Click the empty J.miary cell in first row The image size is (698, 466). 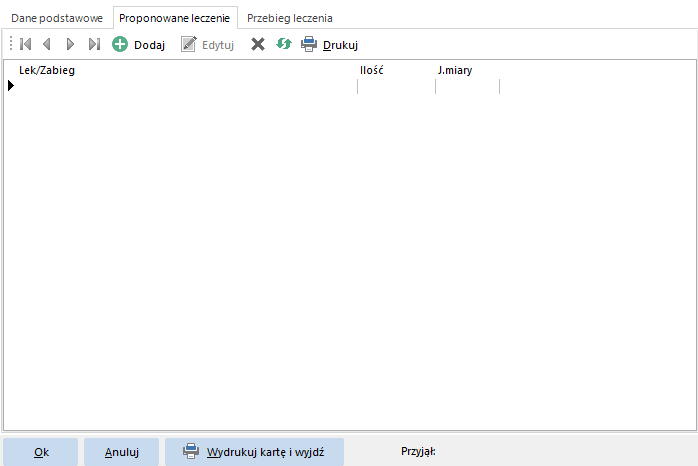[467, 86]
